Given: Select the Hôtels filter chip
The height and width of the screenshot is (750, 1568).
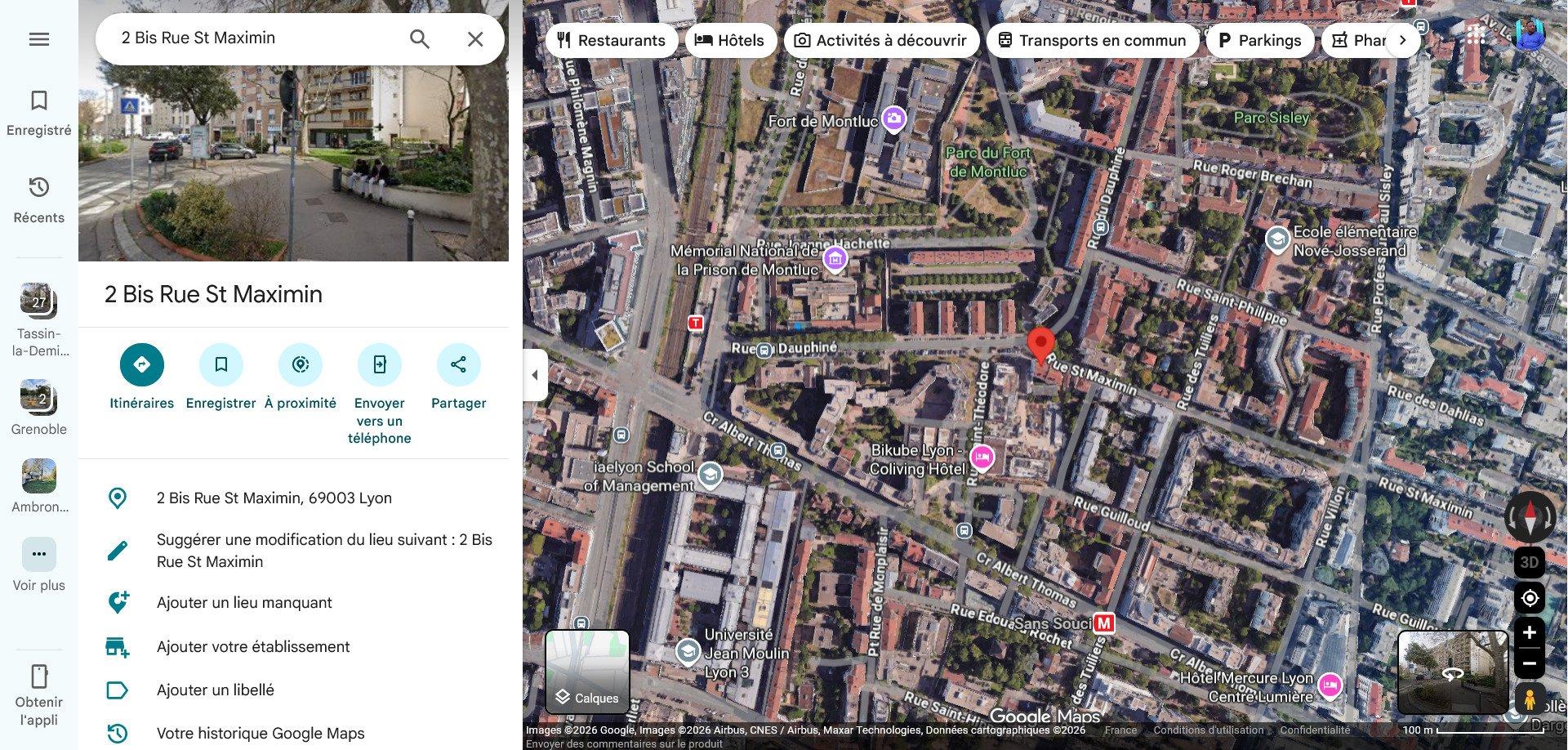Looking at the screenshot, I should [729, 40].
